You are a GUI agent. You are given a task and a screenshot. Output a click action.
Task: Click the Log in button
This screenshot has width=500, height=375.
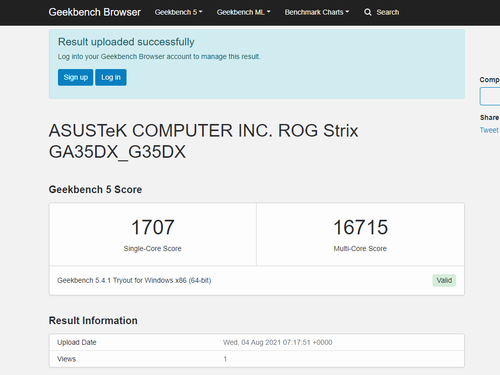point(111,77)
